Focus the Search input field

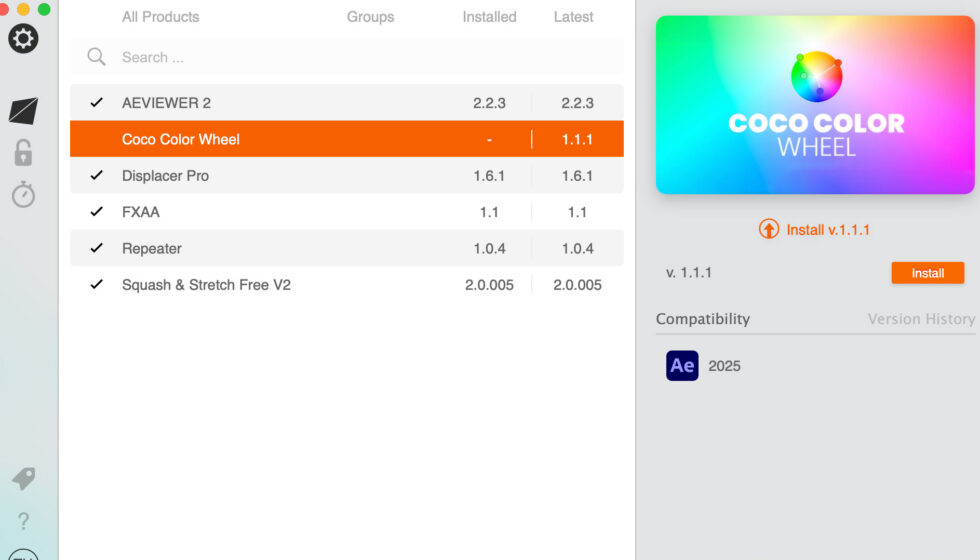tap(347, 57)
